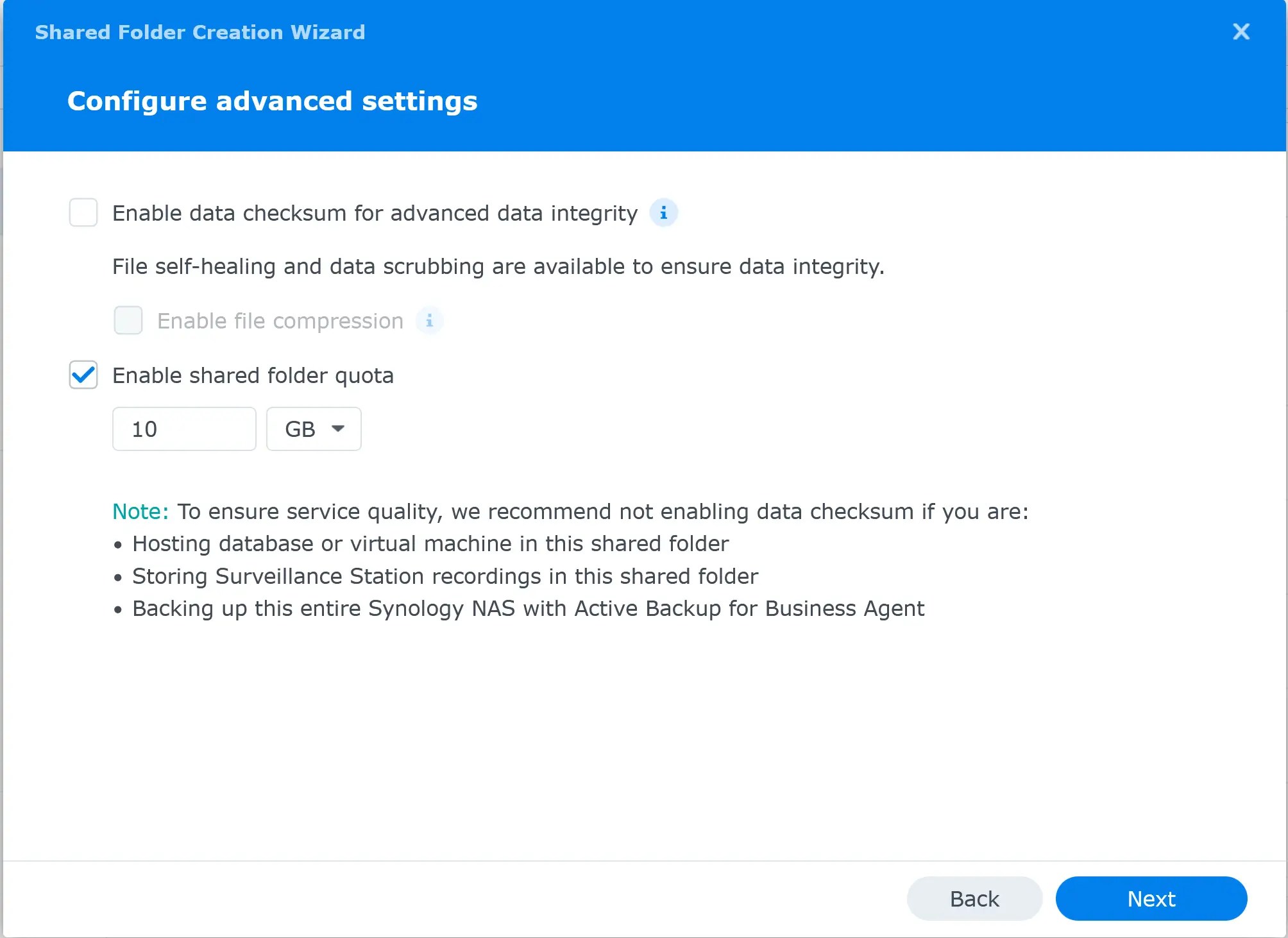Click the checkmark in the quota checkbox
The width and height of the screenshot is (1288, 938).
click(82, 375)
